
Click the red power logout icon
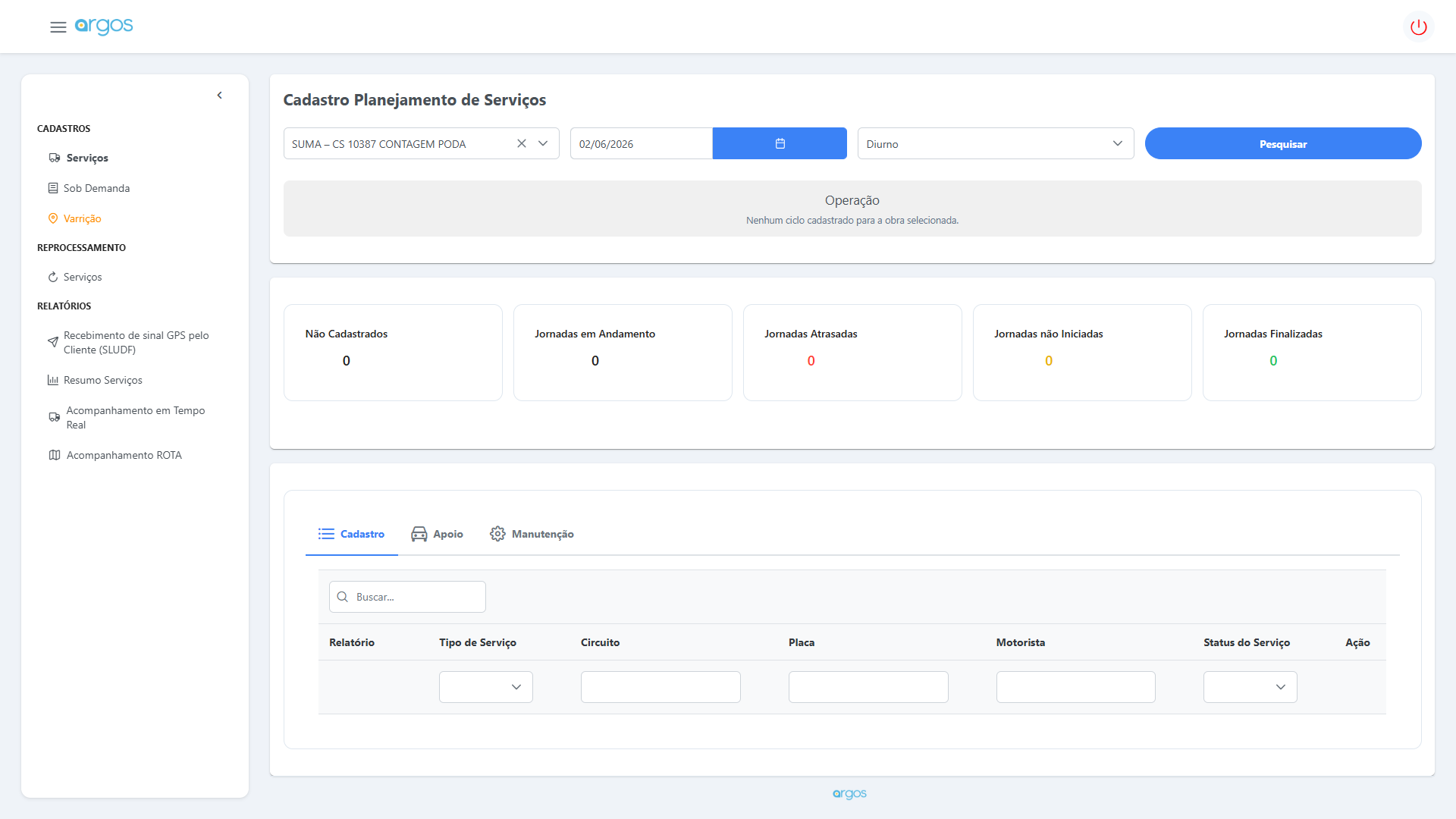pos(1418,27)
